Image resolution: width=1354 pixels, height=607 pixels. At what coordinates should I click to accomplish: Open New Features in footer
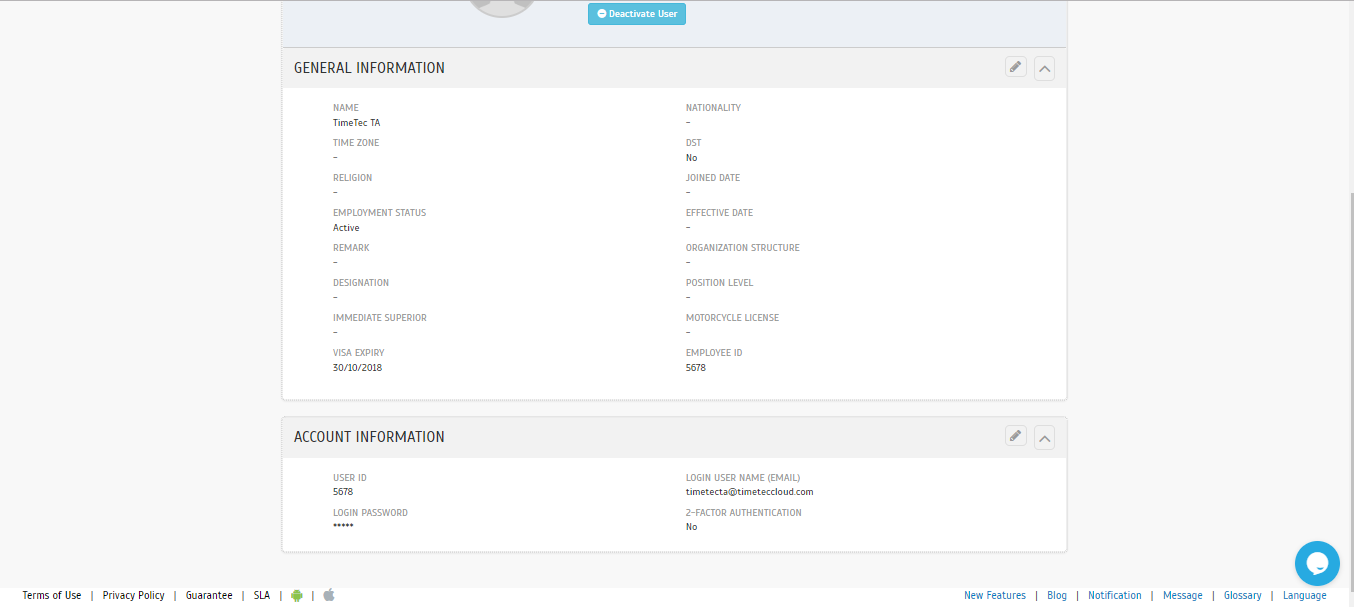pyautogui.click(x=995, y=595)
